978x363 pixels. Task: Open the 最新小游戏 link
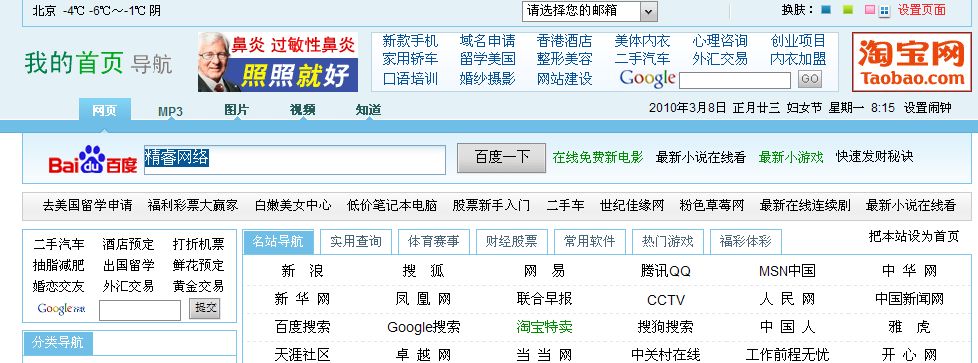[x=791, y=157]
